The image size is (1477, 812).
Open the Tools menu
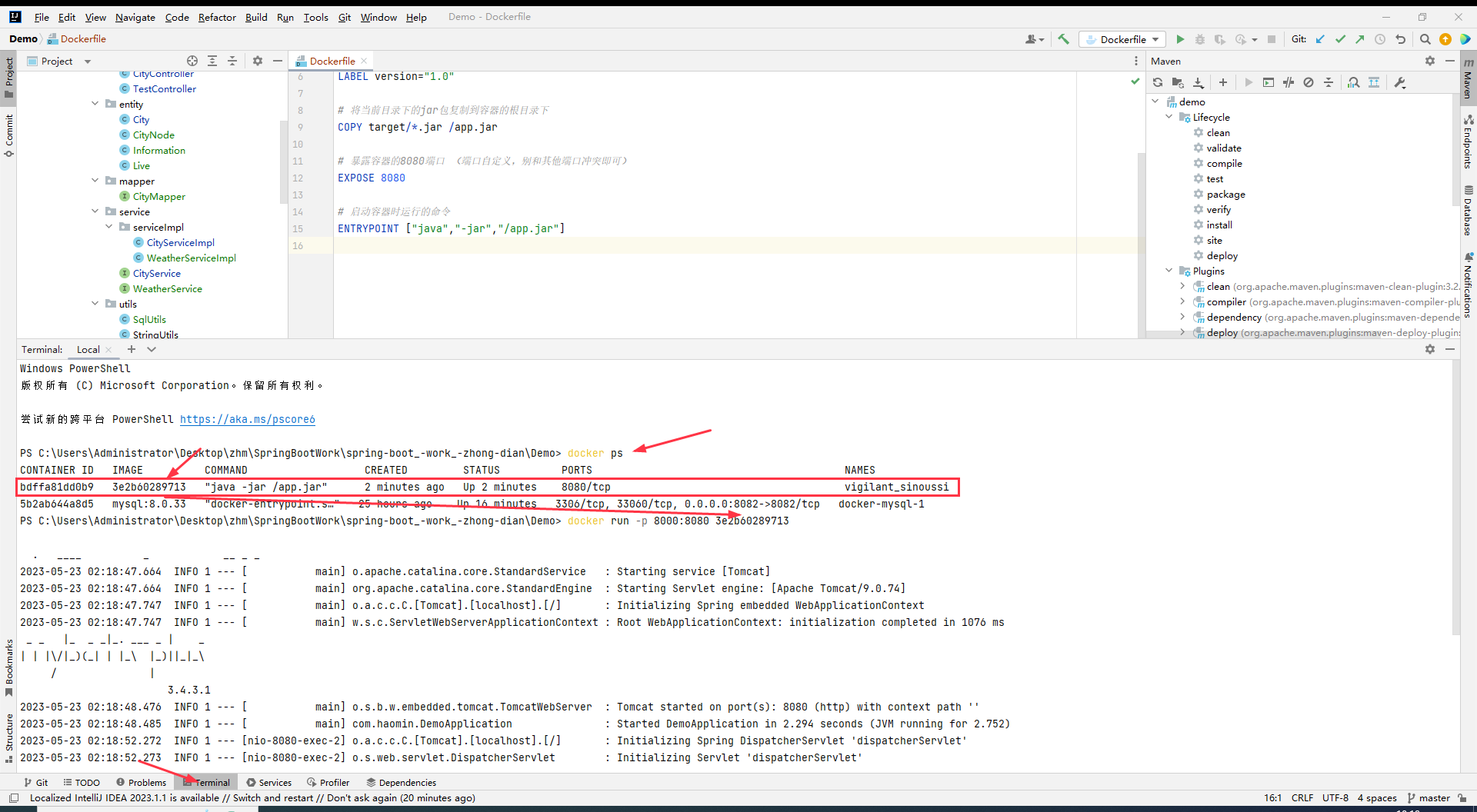click(x=315, y=17)
